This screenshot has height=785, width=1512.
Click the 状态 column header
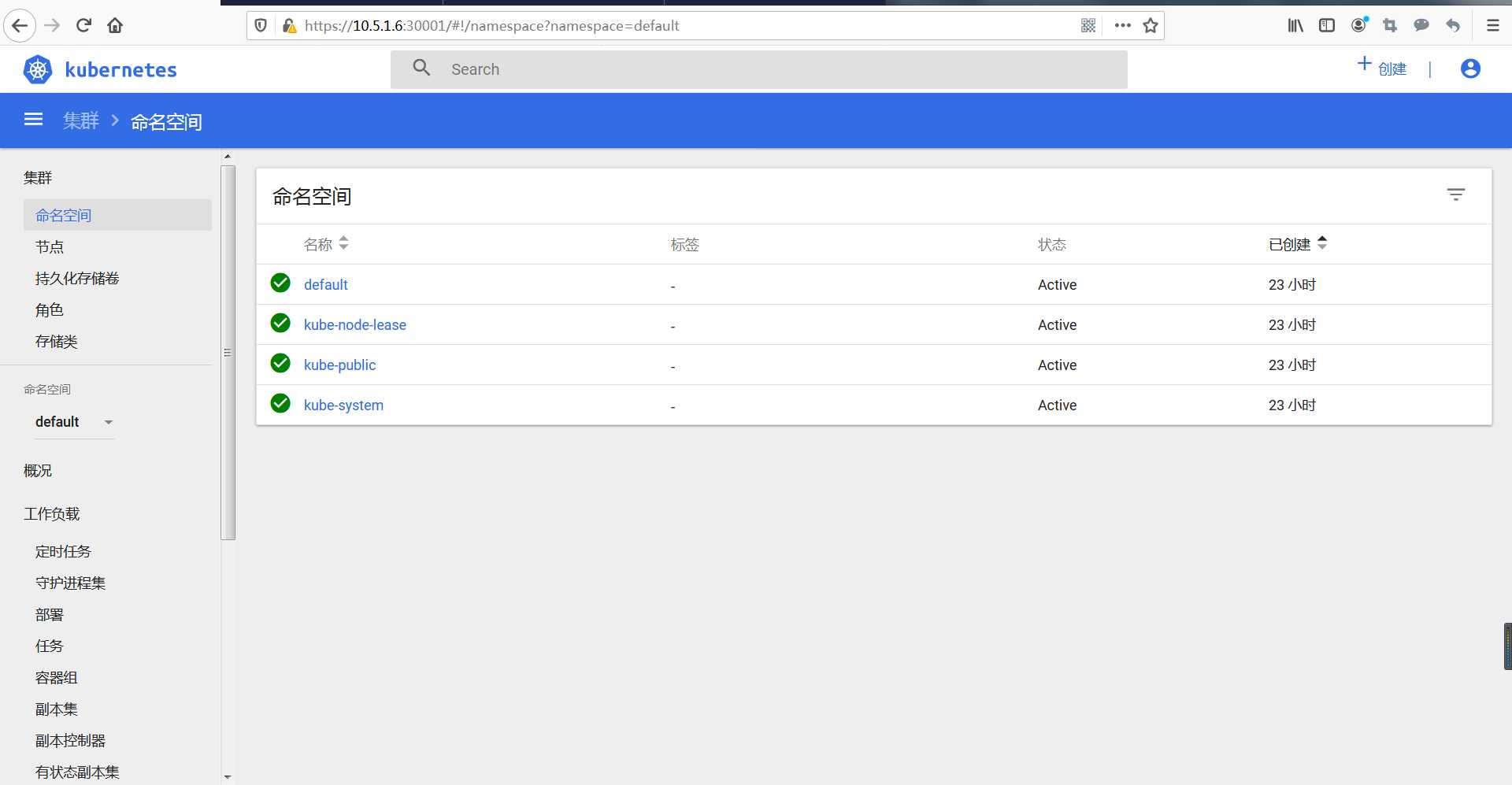(x=1051, y=244)
